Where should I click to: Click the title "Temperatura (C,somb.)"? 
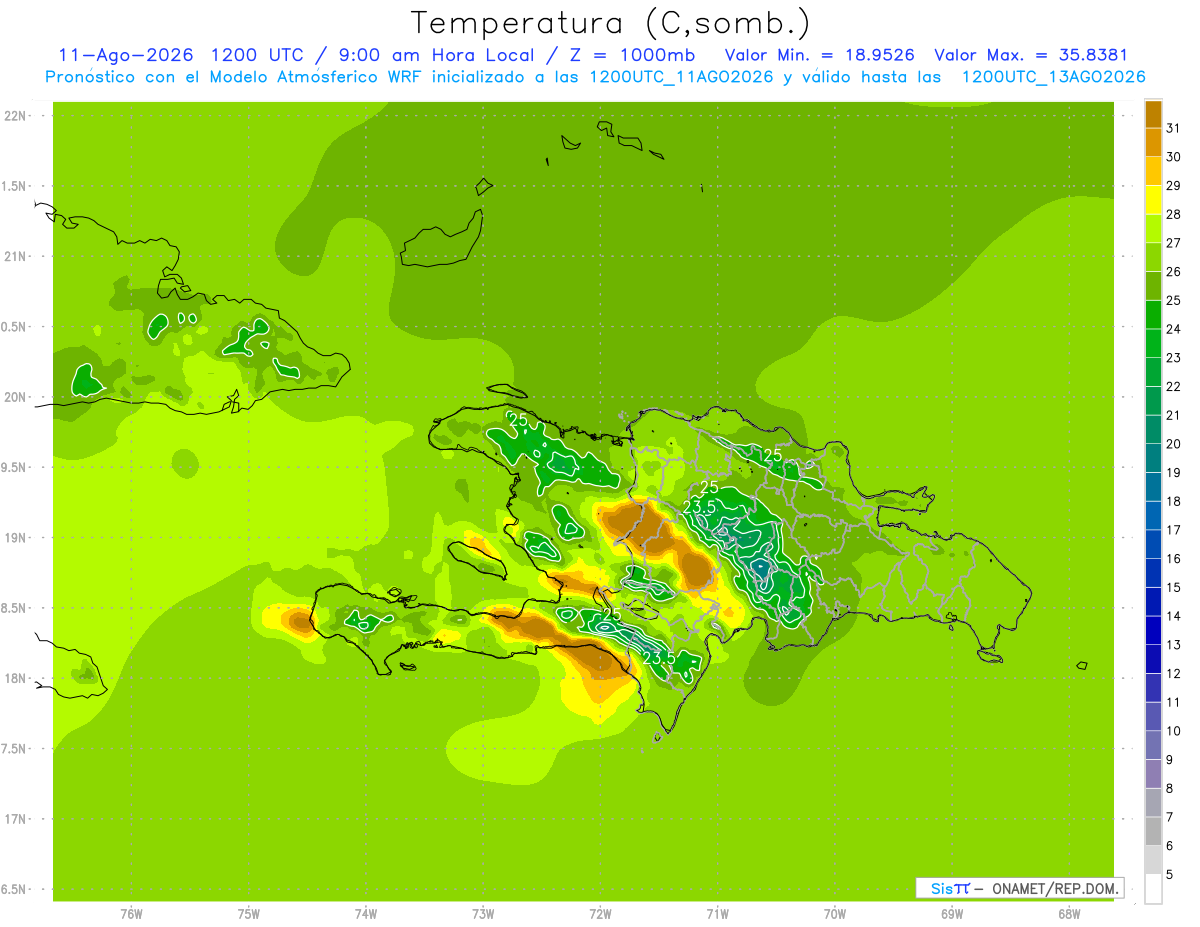tap(610, 23)
